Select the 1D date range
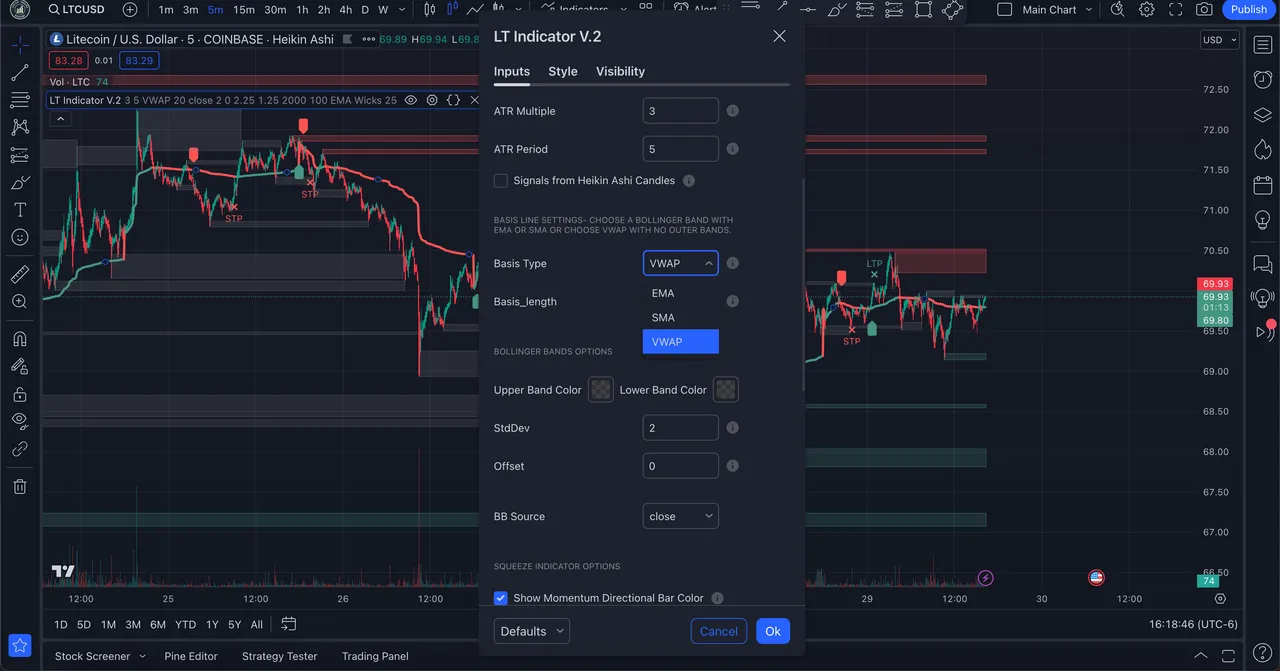 60,624
